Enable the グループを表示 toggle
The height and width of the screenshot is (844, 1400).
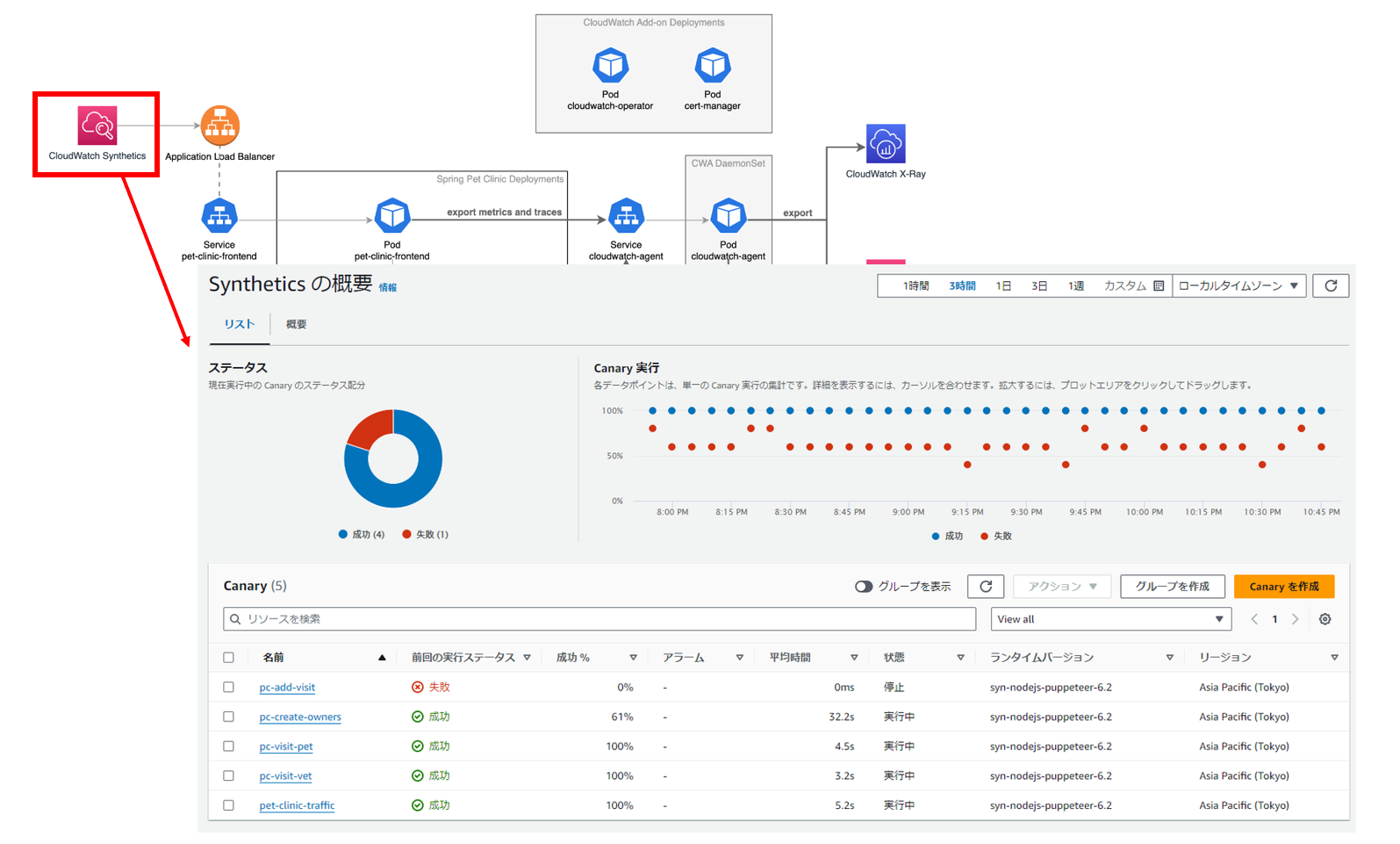[x=864, y=587]
